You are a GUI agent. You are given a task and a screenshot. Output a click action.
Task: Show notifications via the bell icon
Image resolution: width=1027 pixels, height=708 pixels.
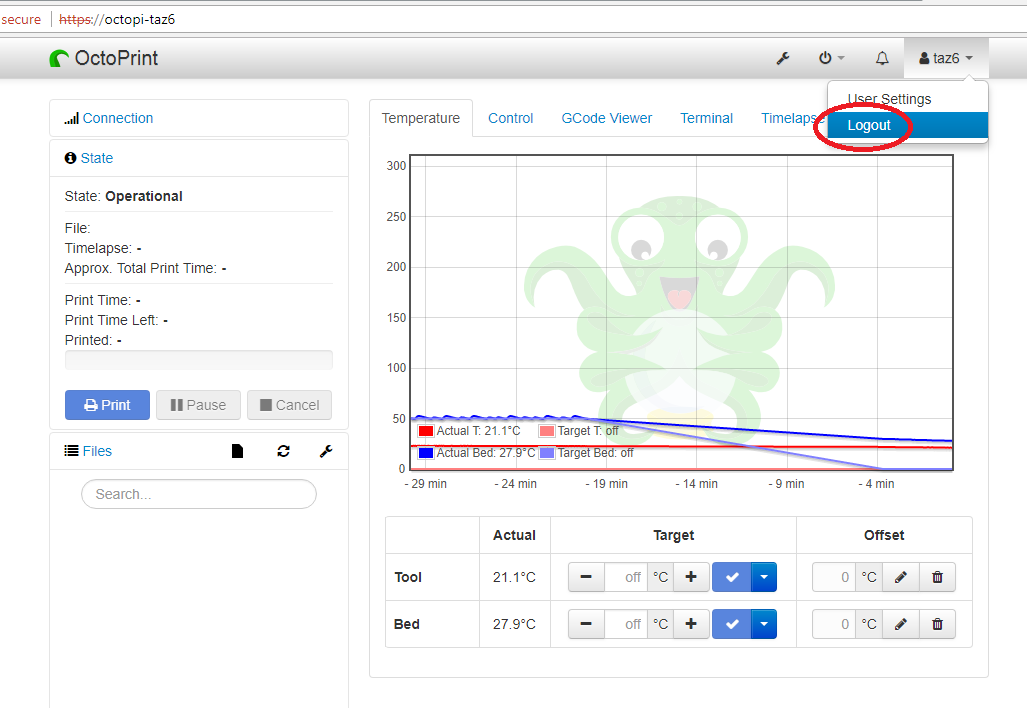(882, 58)
